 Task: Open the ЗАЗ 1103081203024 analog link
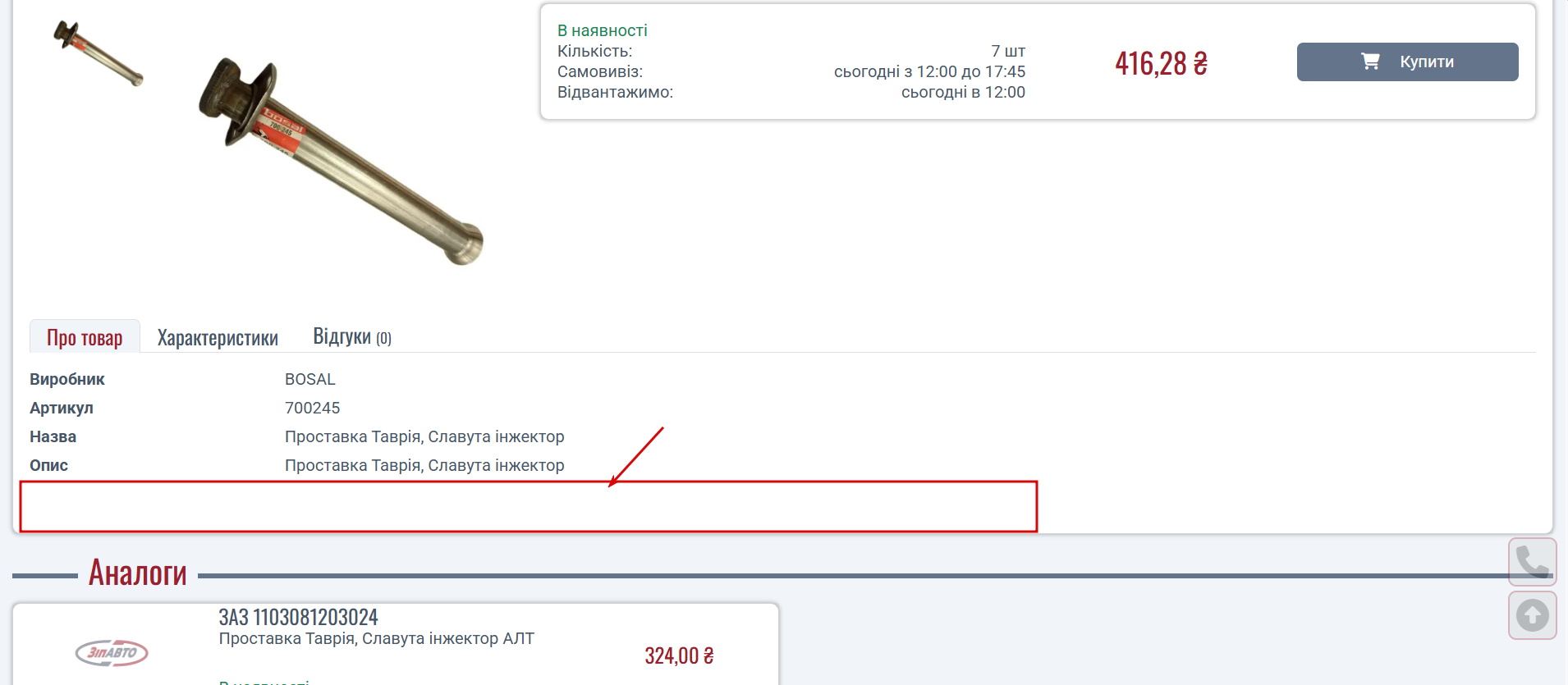[298, 617]
